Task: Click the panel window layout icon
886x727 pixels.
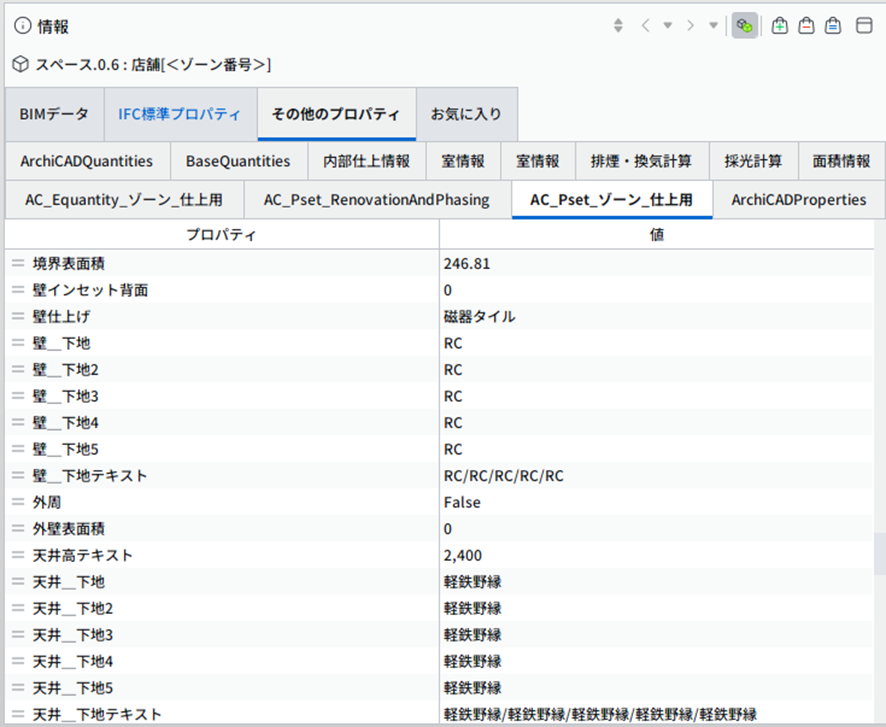Action: coord(864,25)
